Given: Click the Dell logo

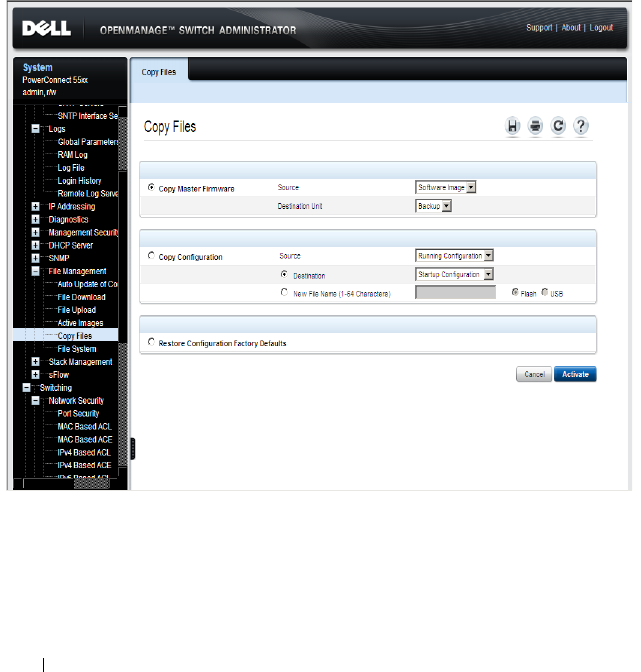Looking at the screenshot, I should [46, 29].
